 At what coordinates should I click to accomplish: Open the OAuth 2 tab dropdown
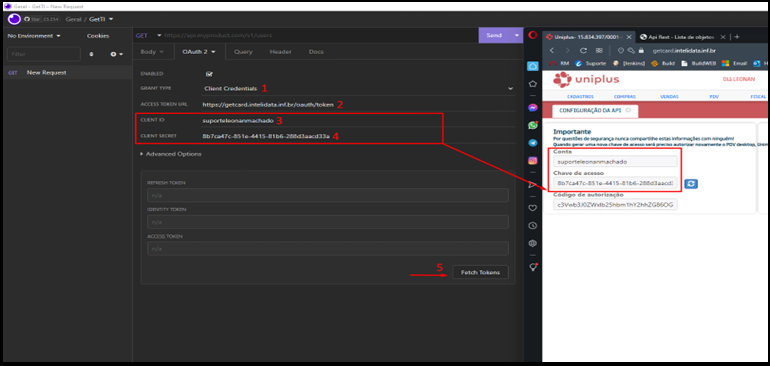tap(199, 52)
